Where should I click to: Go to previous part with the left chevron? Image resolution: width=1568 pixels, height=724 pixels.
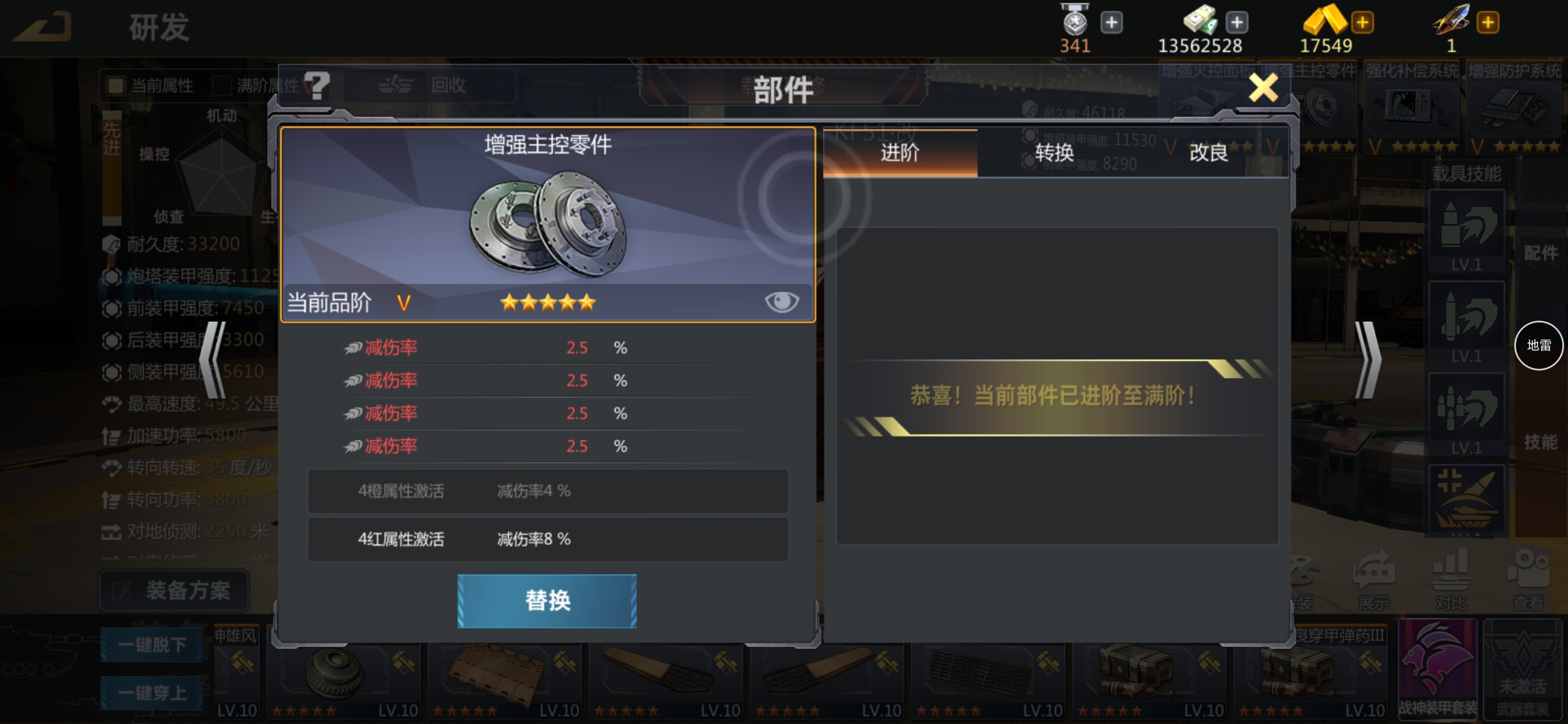213,360
